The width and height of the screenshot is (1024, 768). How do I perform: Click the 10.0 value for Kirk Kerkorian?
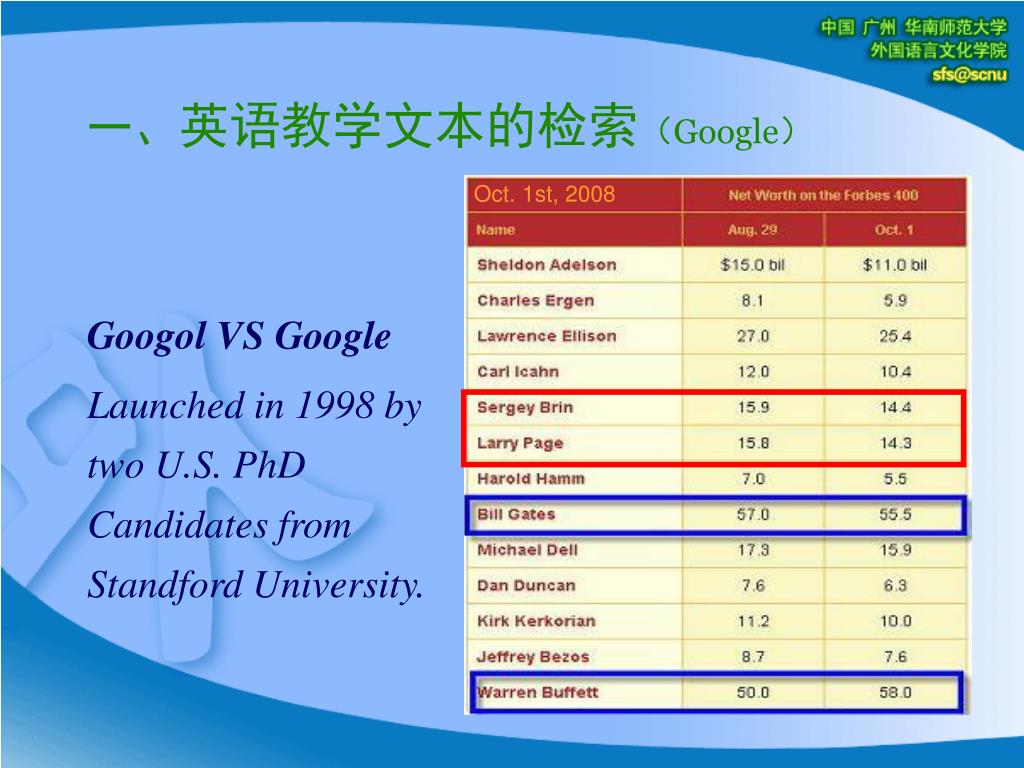(x=895, y=621)
